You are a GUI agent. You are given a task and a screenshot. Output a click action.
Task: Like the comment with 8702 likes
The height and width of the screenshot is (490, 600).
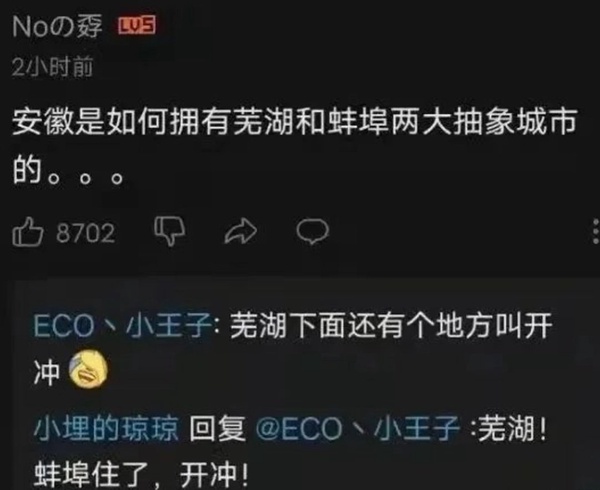(27, 232)
